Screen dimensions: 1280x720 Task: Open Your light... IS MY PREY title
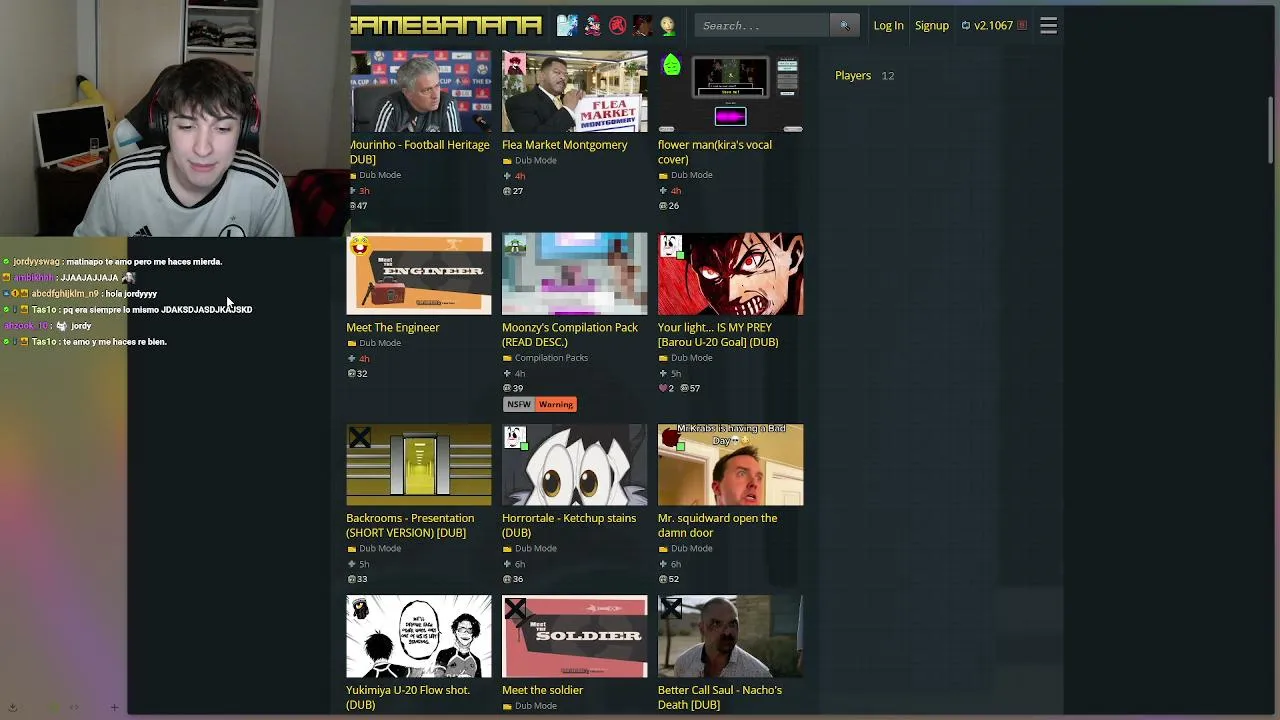point(718,335)
